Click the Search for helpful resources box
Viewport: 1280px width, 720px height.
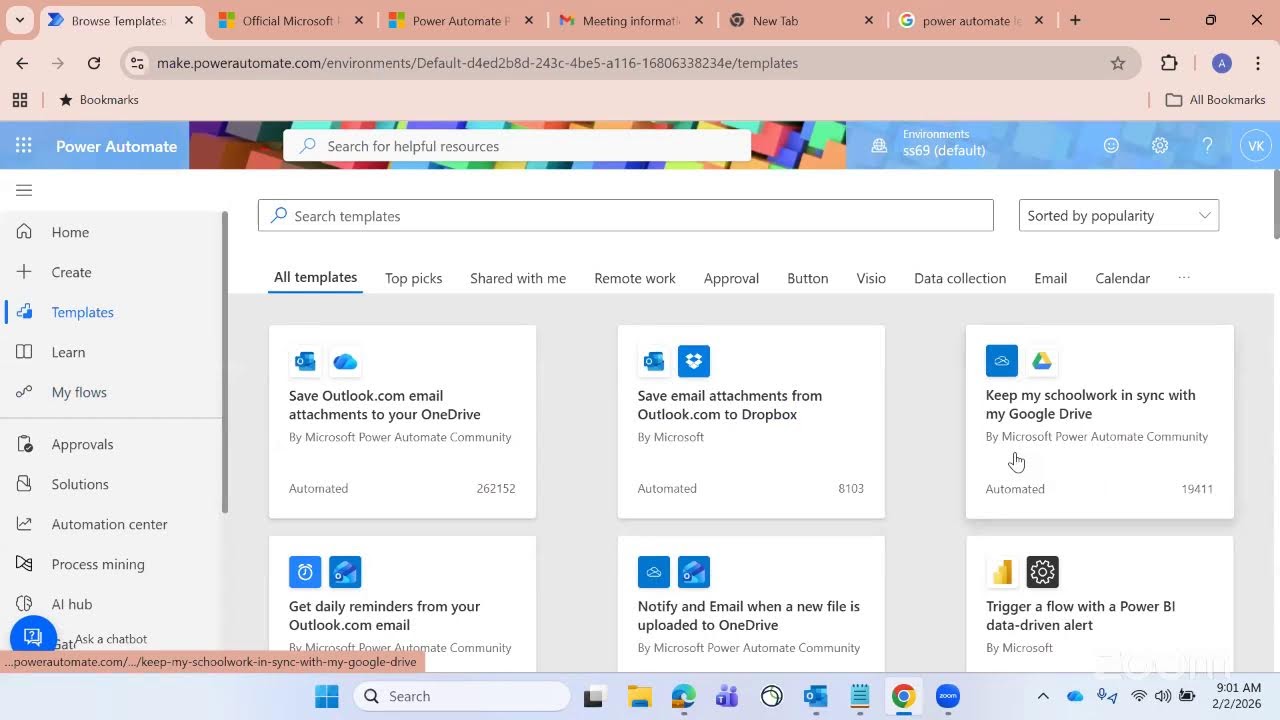click(517, 146)
